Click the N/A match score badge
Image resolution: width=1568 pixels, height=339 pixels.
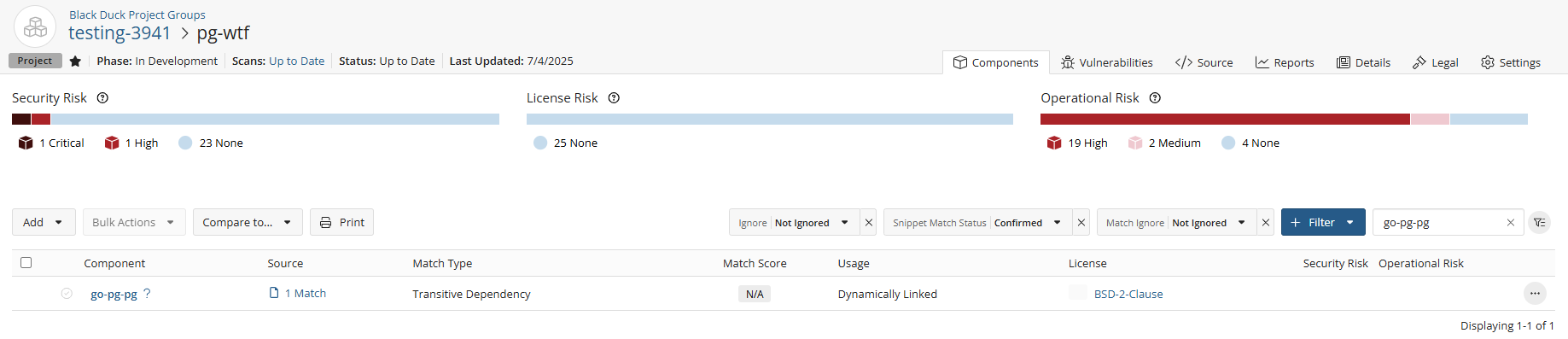pos(755,294)
